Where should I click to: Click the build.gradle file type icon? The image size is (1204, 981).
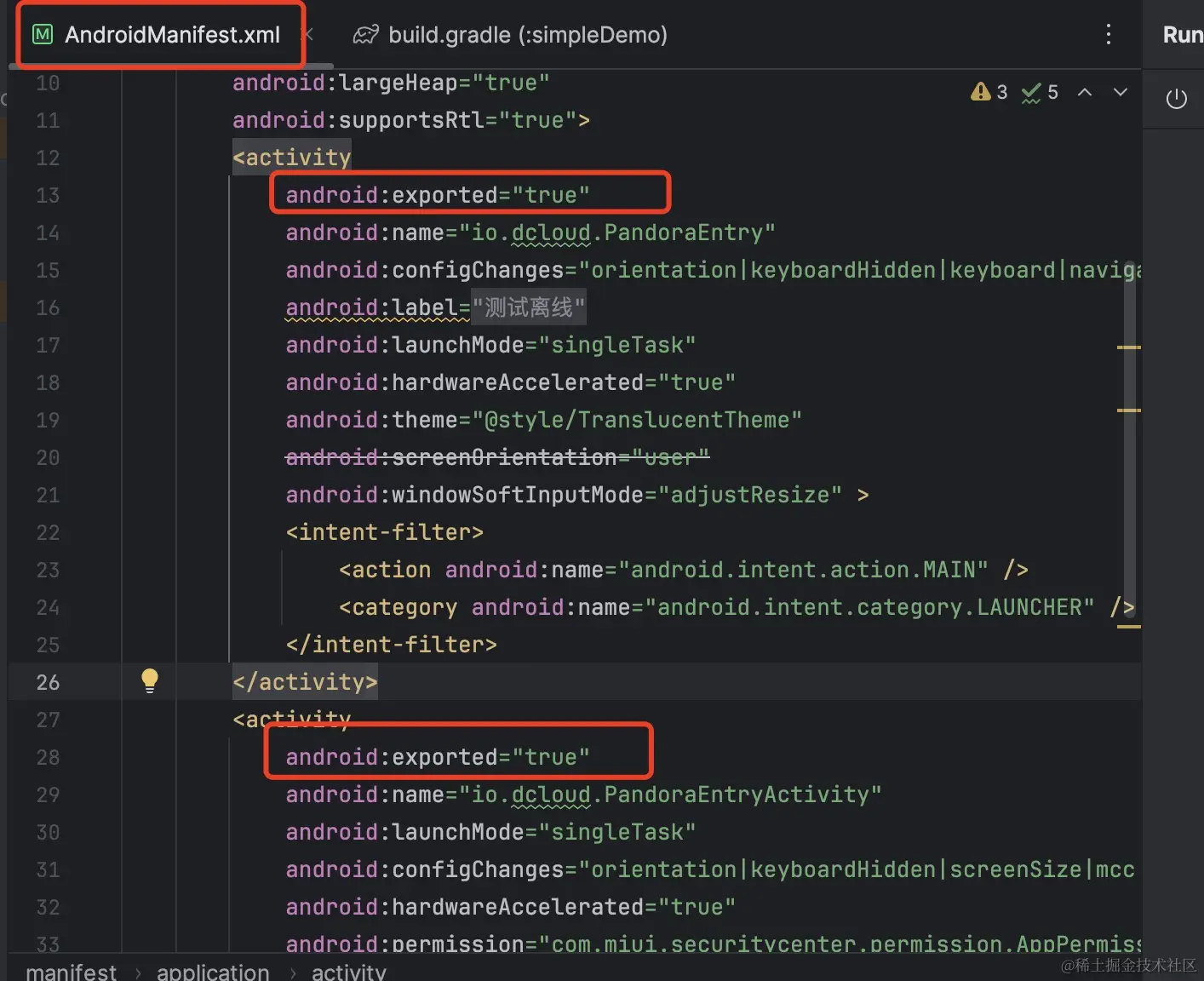366,35
